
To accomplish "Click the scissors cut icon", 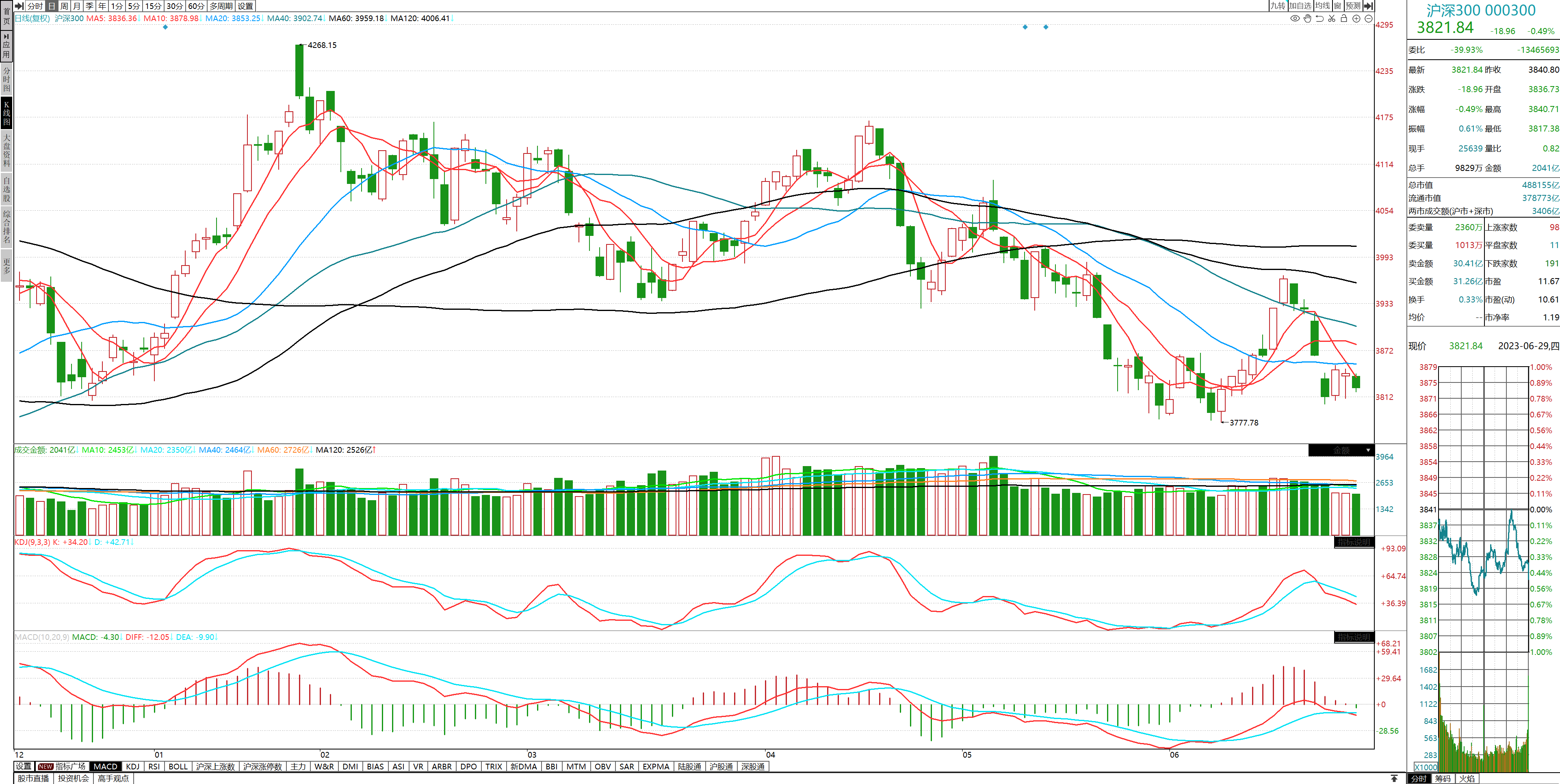I will coord(1332,18).
